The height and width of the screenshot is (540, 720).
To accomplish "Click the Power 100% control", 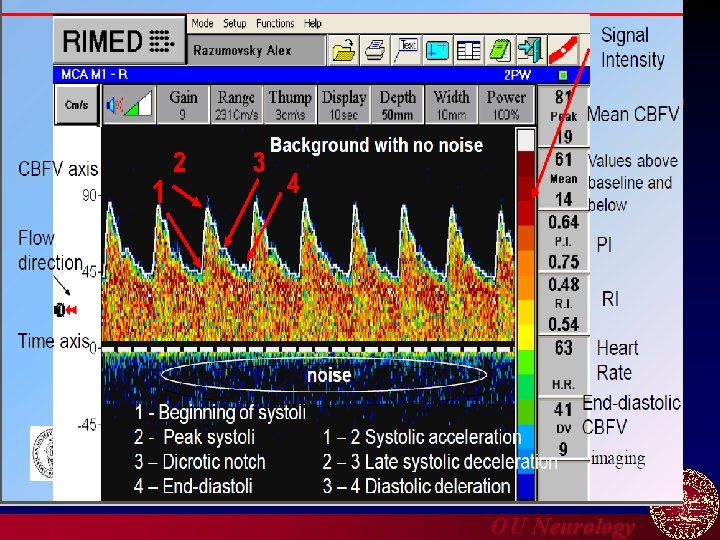I will [506, 105].
